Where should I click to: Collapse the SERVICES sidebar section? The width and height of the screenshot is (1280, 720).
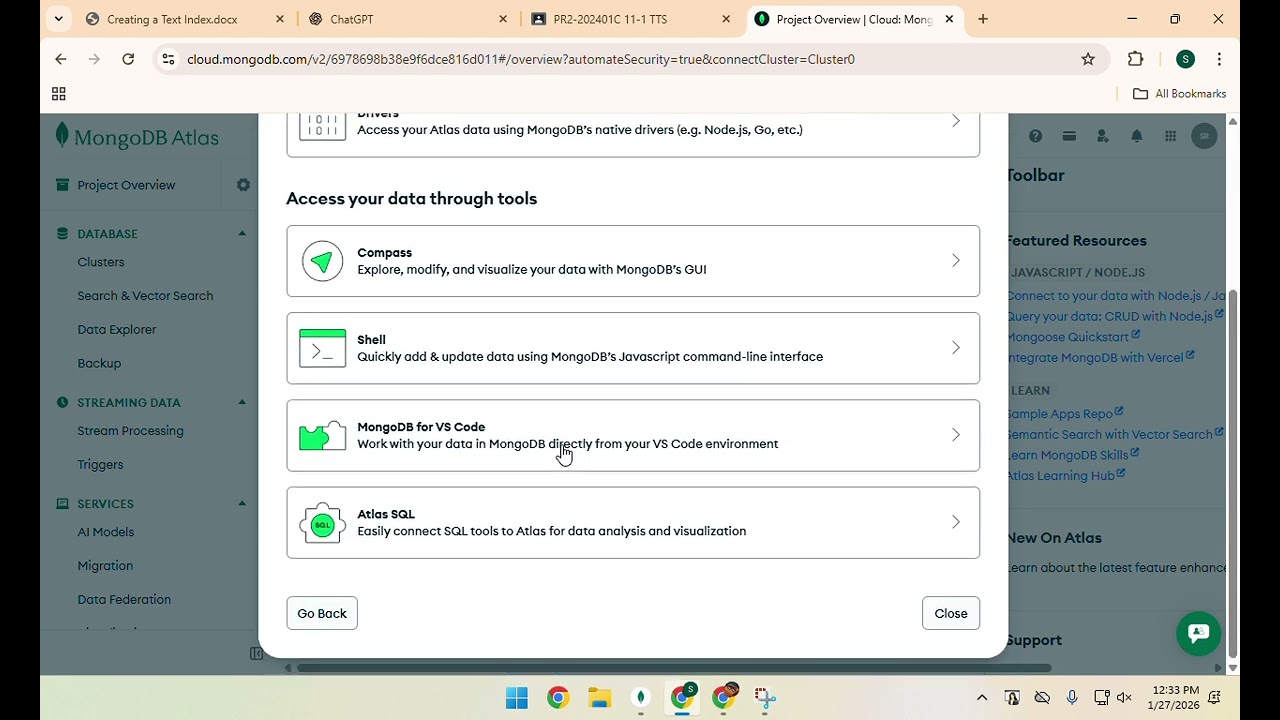(x=241, y=503)
